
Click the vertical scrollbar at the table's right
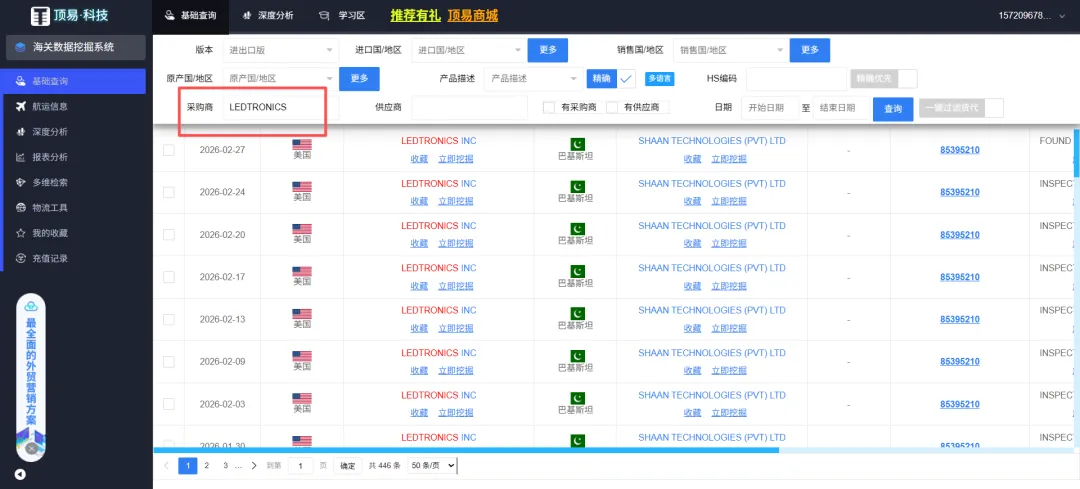[x=1077, y=152]
